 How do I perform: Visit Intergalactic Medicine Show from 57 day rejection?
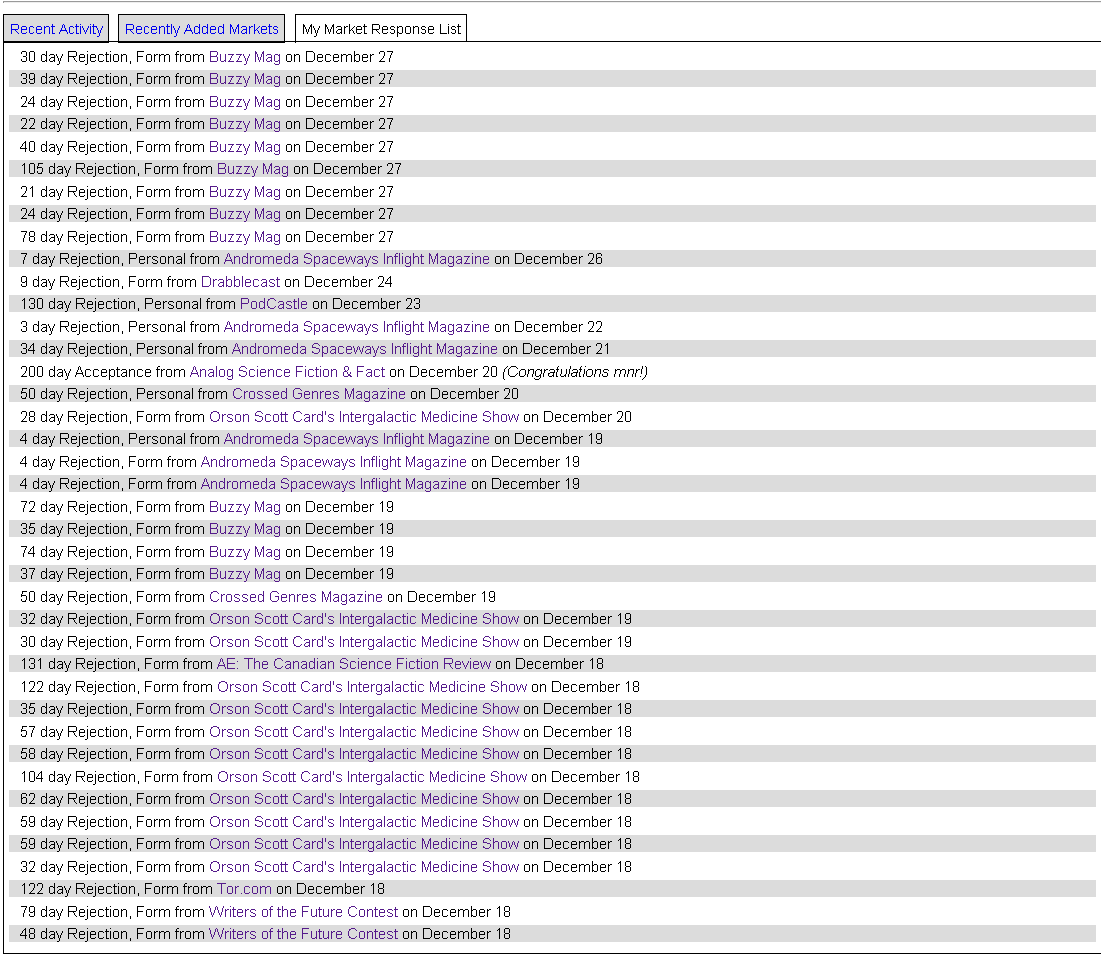point(364,732)
